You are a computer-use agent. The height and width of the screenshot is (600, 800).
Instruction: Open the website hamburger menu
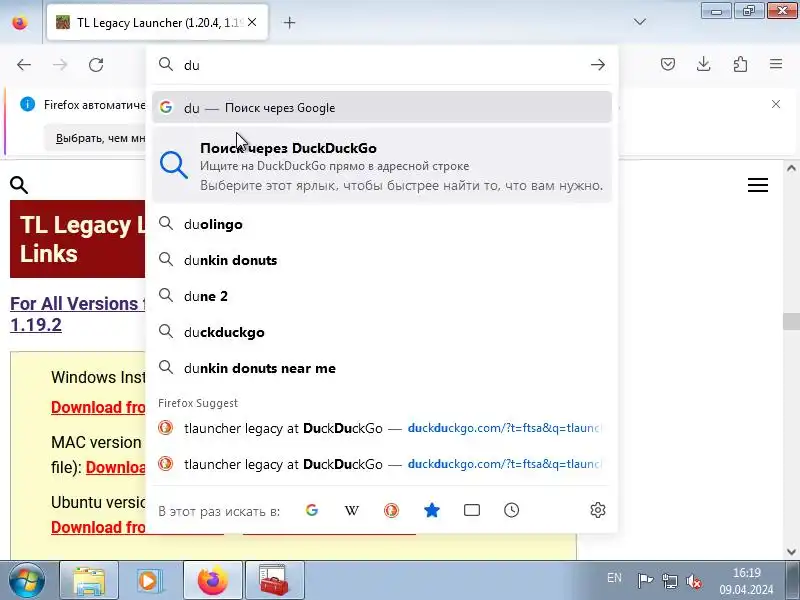(x=758, y=185)
